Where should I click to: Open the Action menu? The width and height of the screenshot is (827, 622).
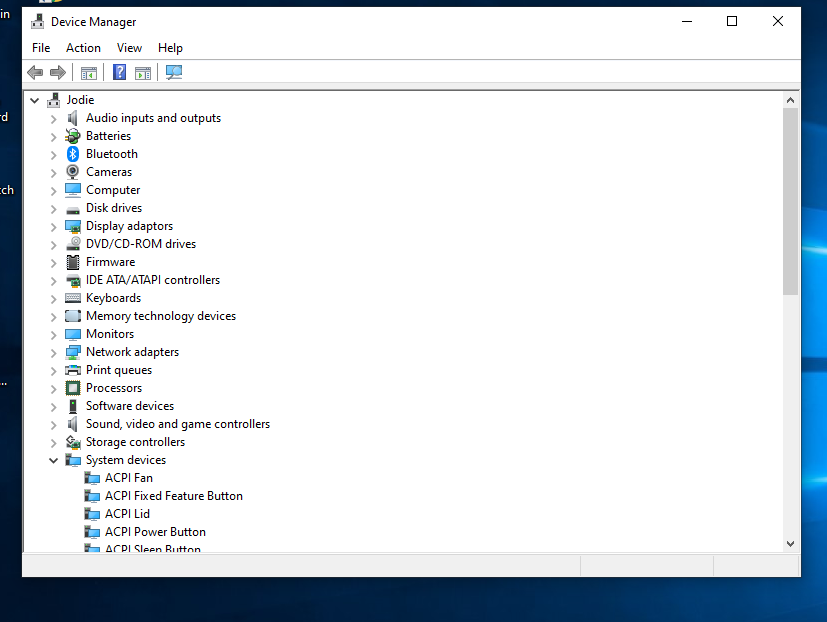(x=83, y=48)
